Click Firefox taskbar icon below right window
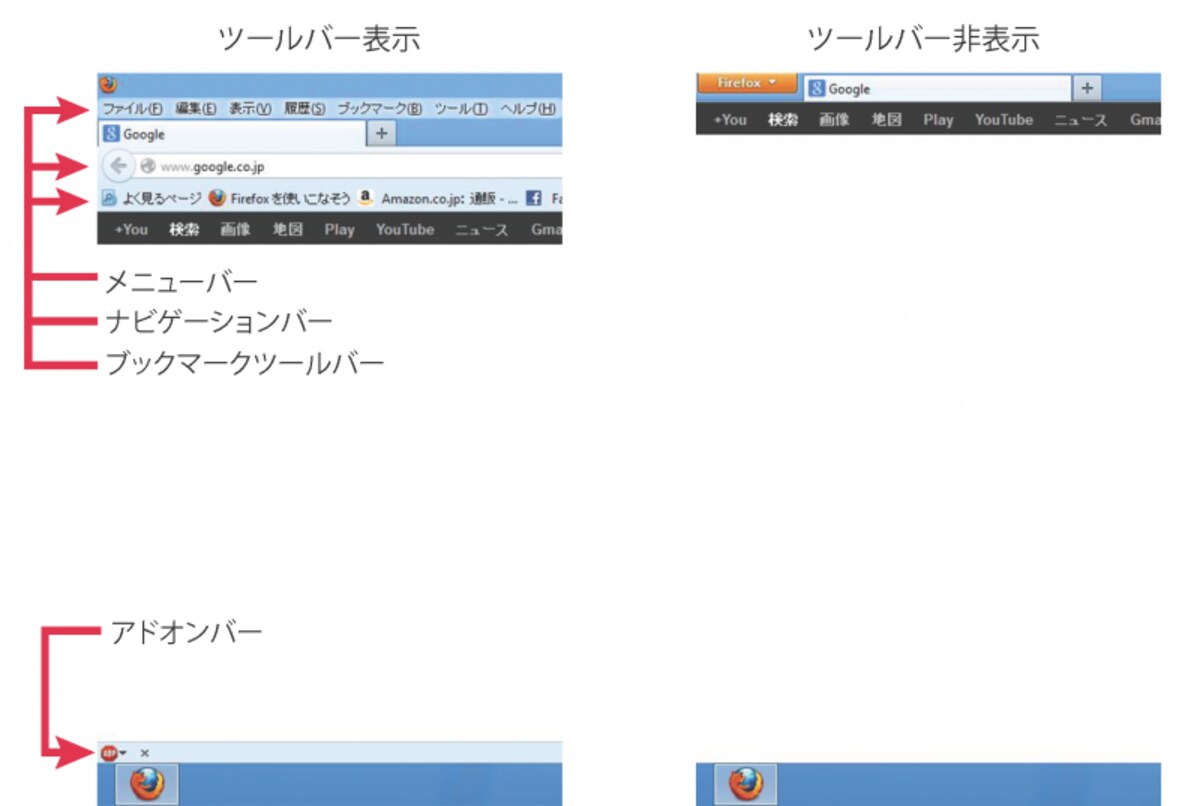 click(745, 784)
